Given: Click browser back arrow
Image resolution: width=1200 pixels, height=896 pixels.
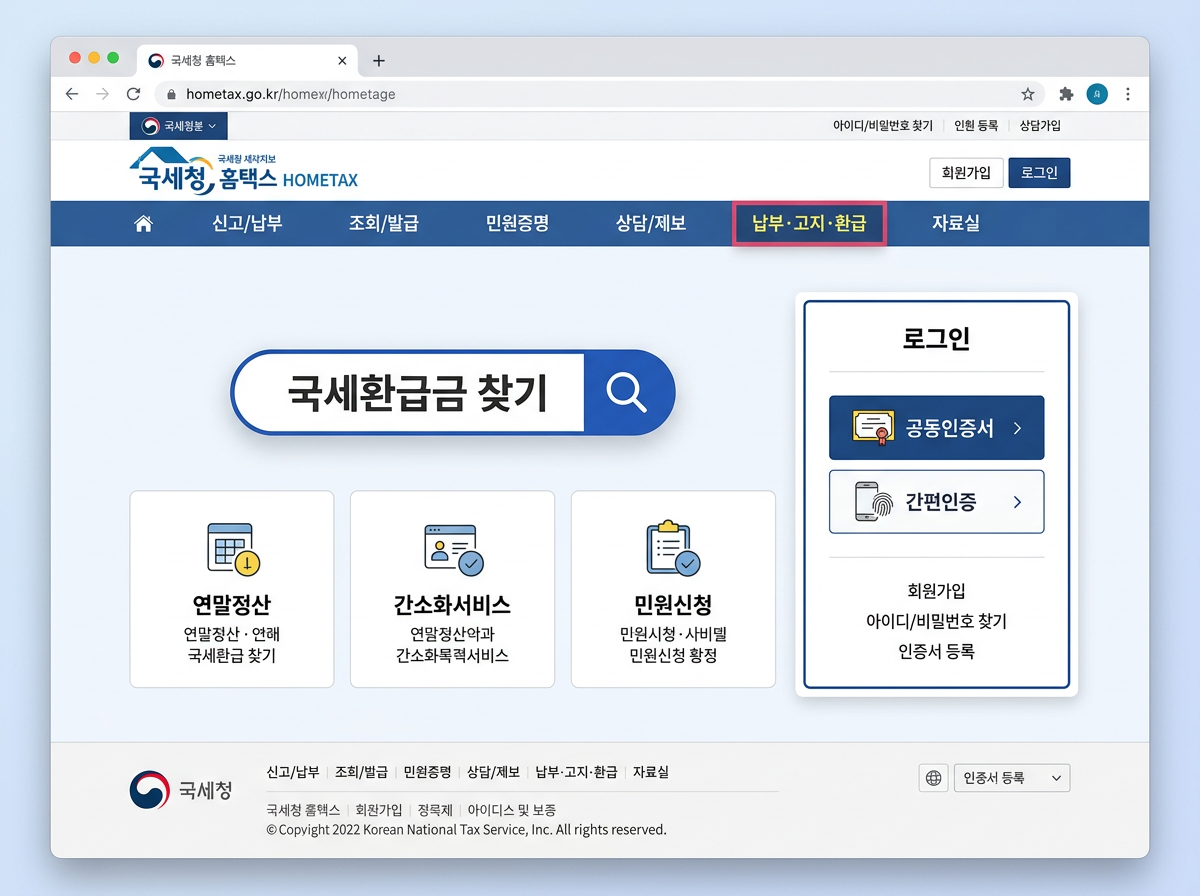Looking at the screenshot, I should 72,94.
